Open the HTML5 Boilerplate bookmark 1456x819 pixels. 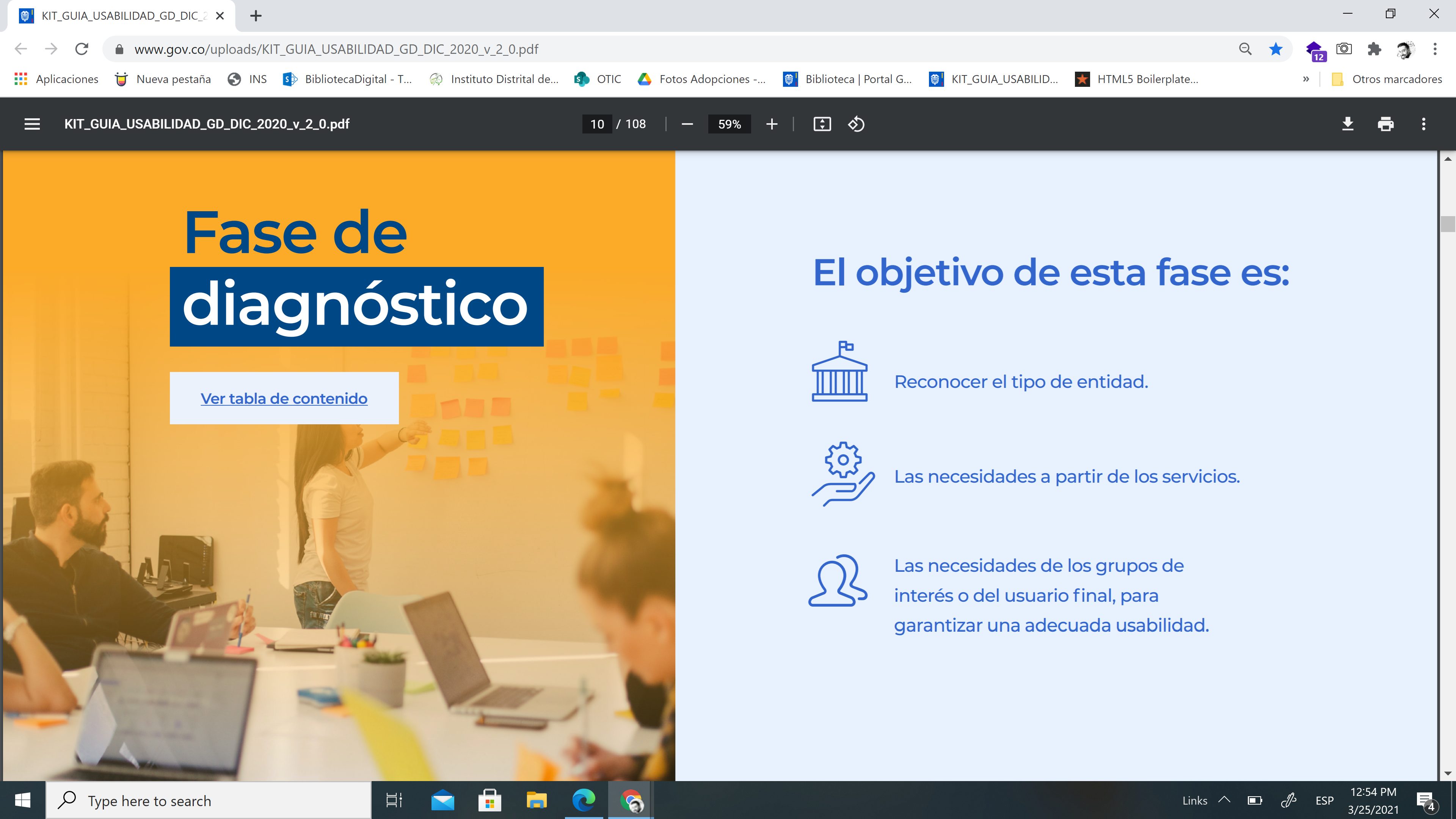coord(1137,79)
